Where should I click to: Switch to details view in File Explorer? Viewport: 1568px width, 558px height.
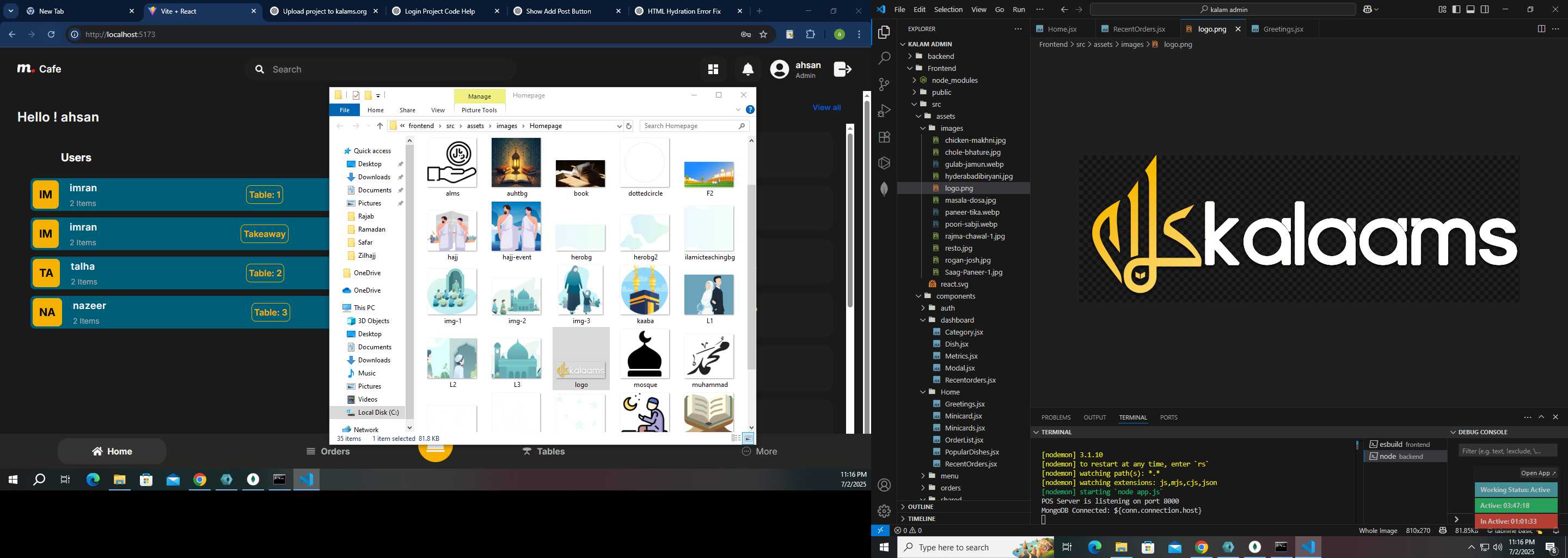pos(736,439)
